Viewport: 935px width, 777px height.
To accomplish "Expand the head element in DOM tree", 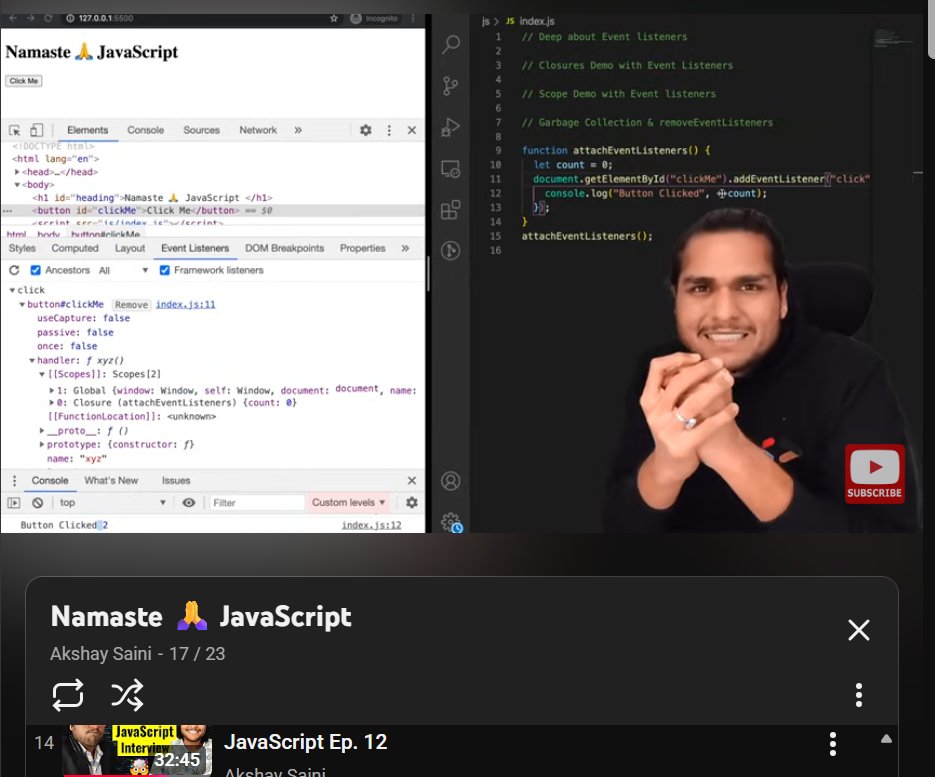I will (x=17, y=172).
